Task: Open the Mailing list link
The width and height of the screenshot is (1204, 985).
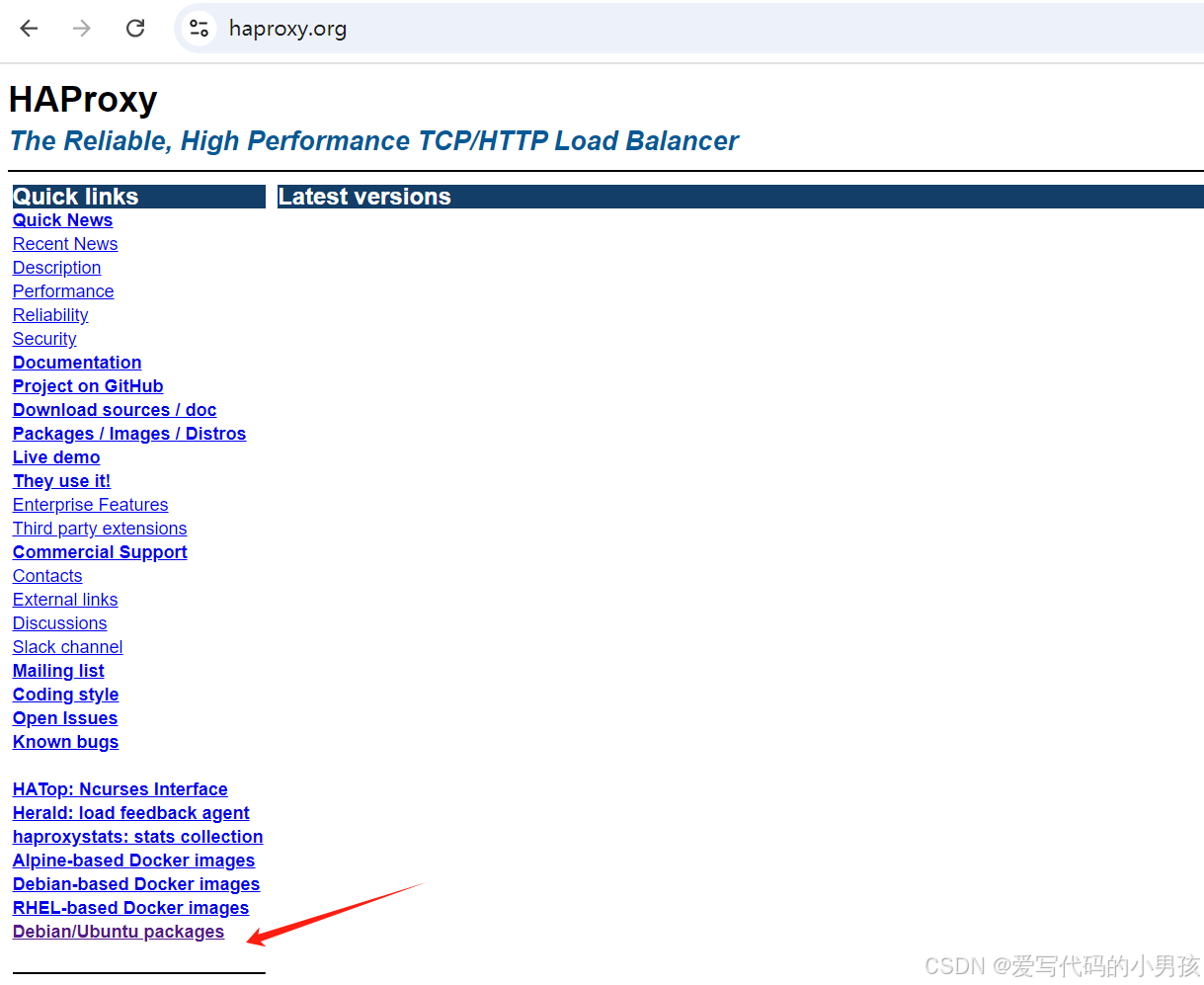Action: tap(58, 671)
